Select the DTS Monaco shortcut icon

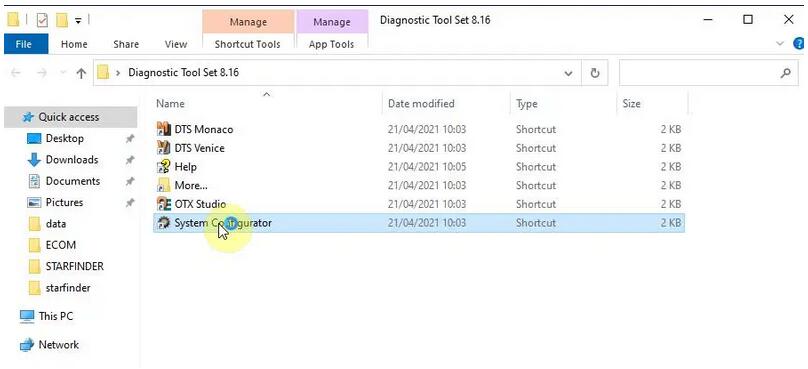[x=163, y=129]
